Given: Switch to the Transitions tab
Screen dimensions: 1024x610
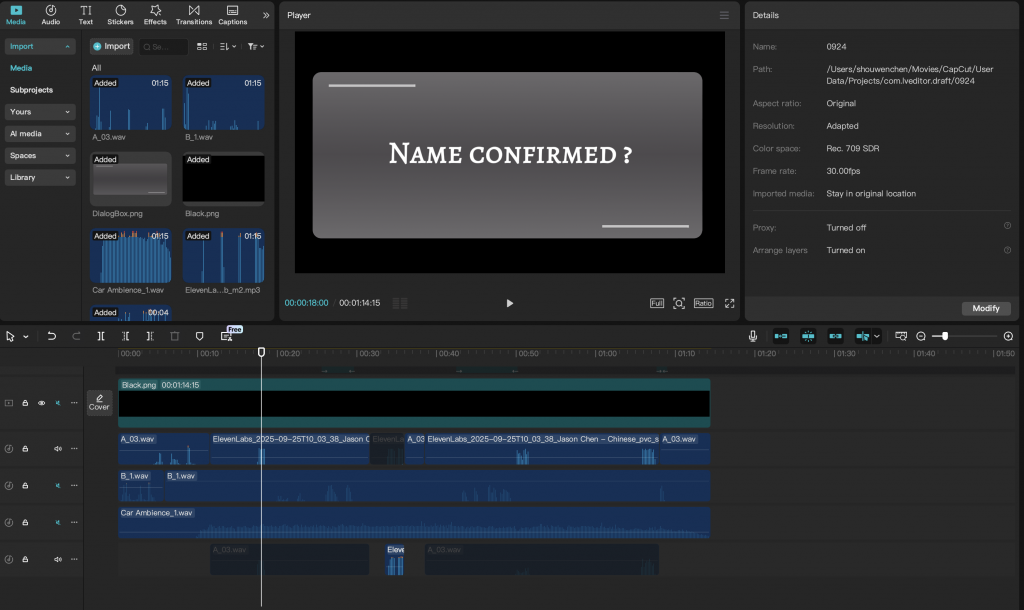Looking at the screenshot, I should pyautogui.click(x=193, y=14).
